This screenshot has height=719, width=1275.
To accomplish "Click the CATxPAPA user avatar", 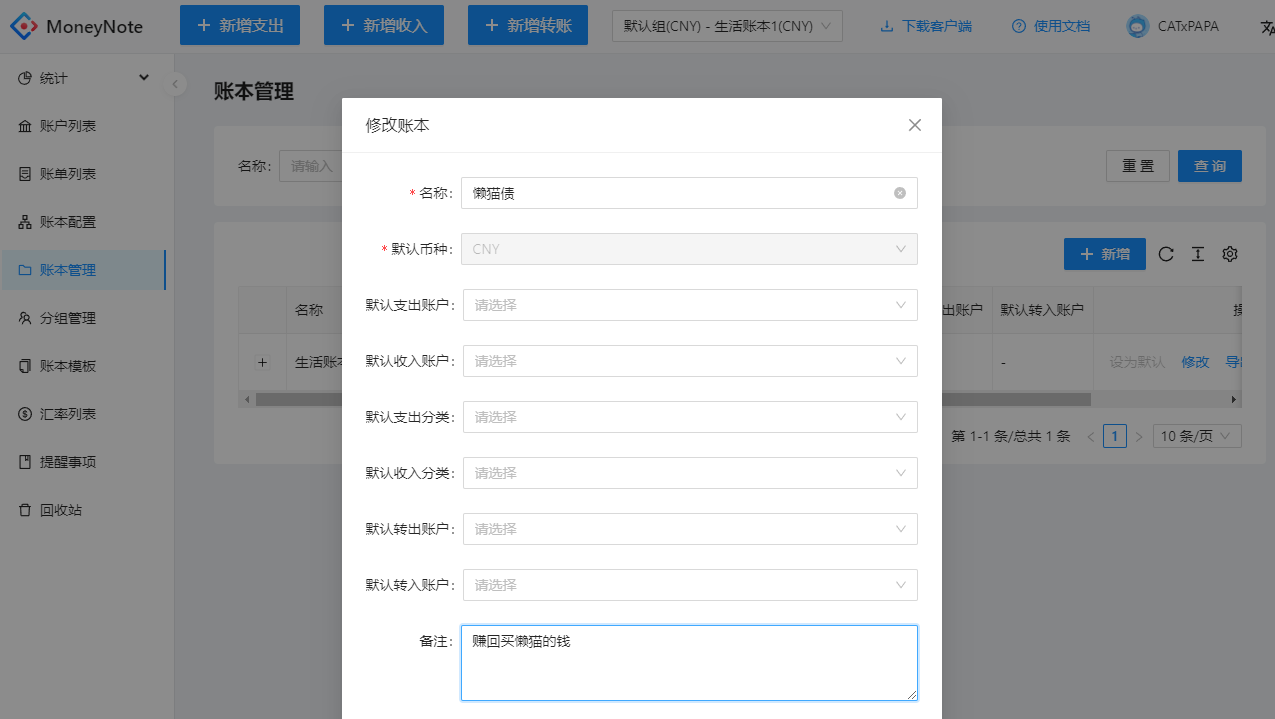I will click(x=1137, y=26).
